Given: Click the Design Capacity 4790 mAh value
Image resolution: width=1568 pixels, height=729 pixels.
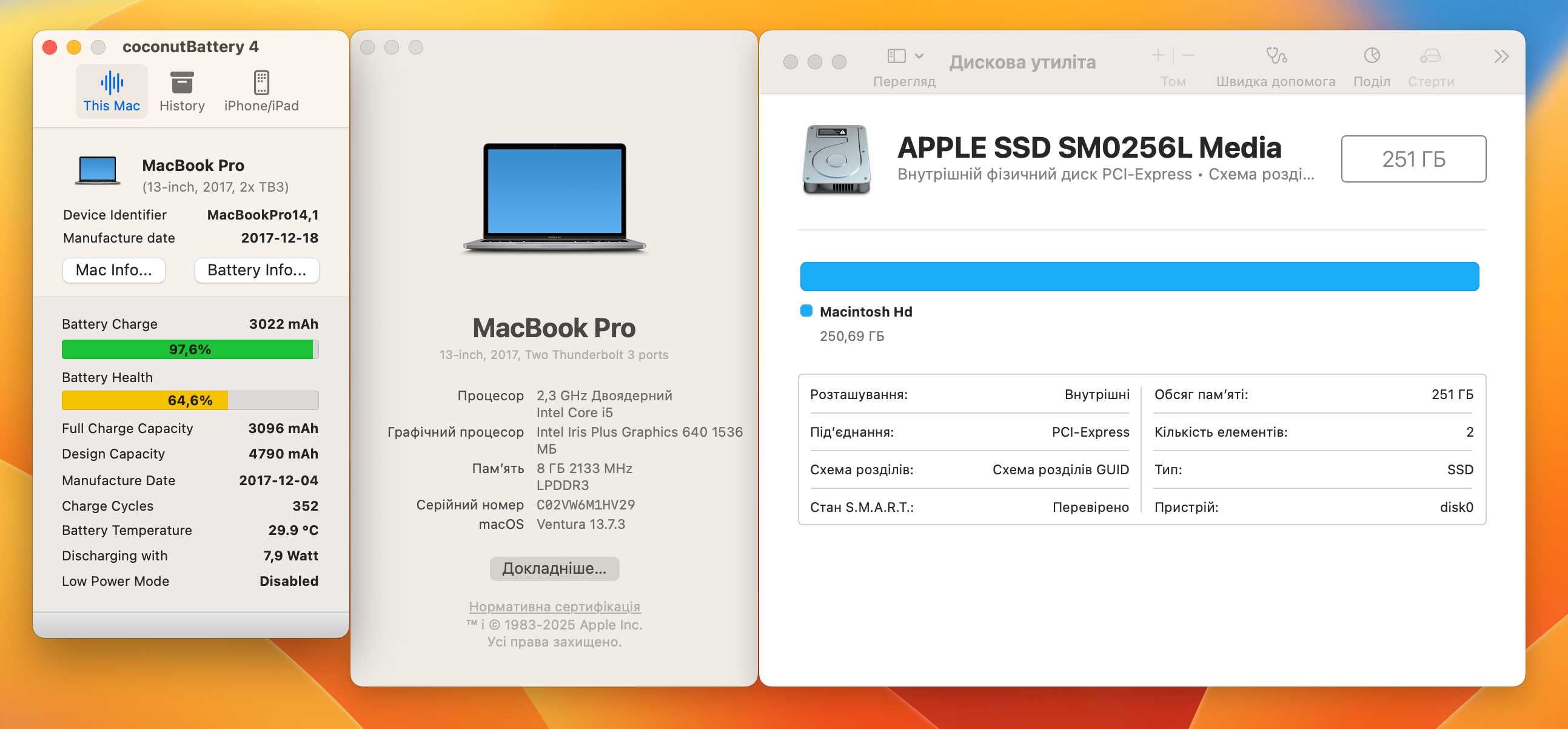Looking at the screenshot, I should pos(283,454).
